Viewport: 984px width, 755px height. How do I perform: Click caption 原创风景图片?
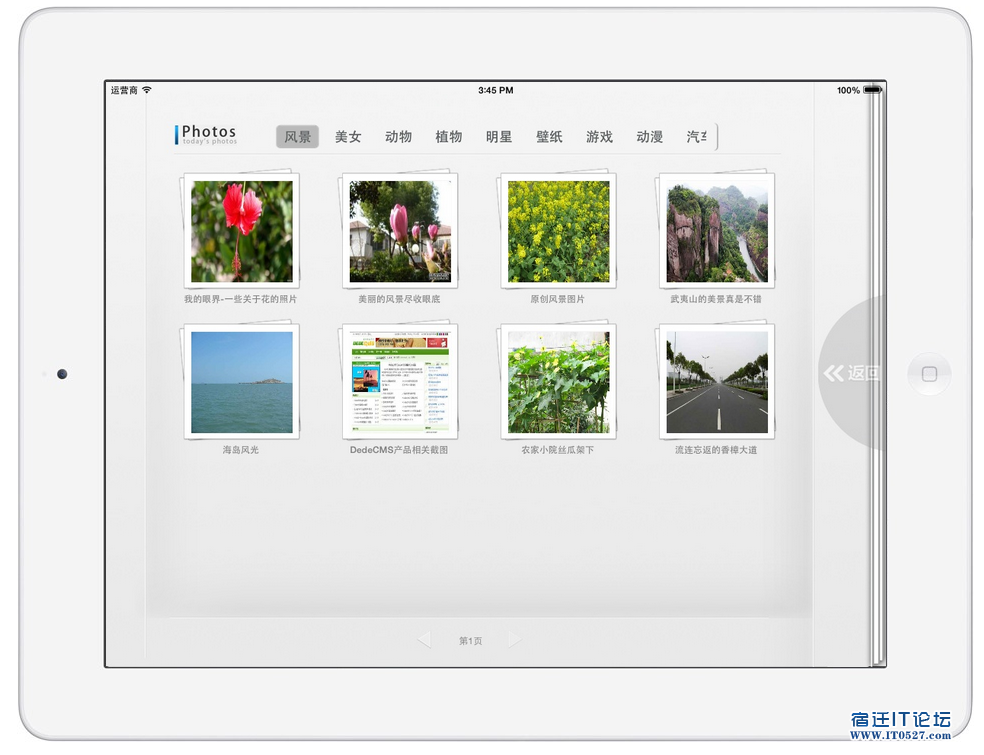coord(557,299)
